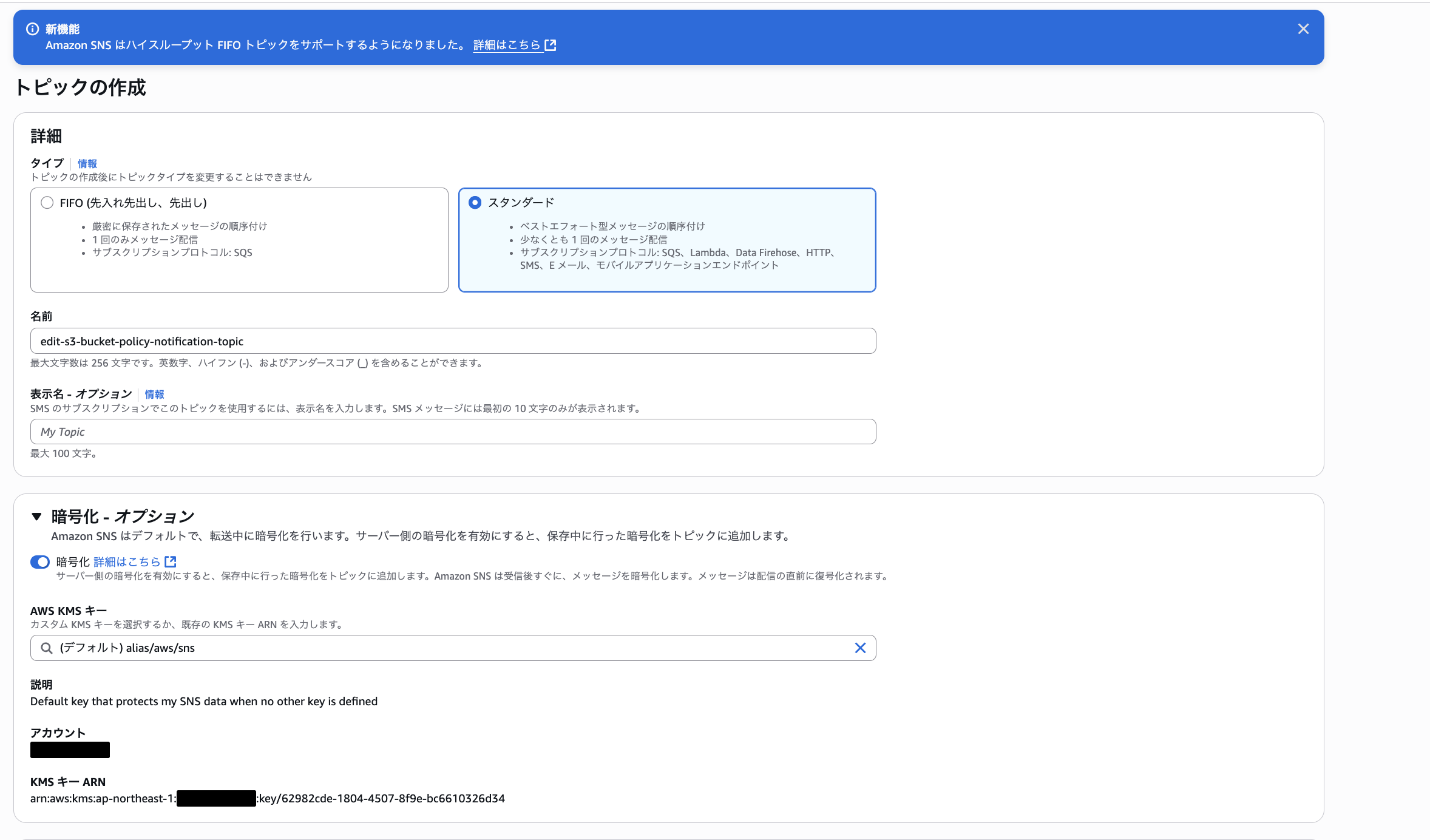1430x840 pixels.
Task: Click the info icon in the blue banner
Action: pos(33,29)
